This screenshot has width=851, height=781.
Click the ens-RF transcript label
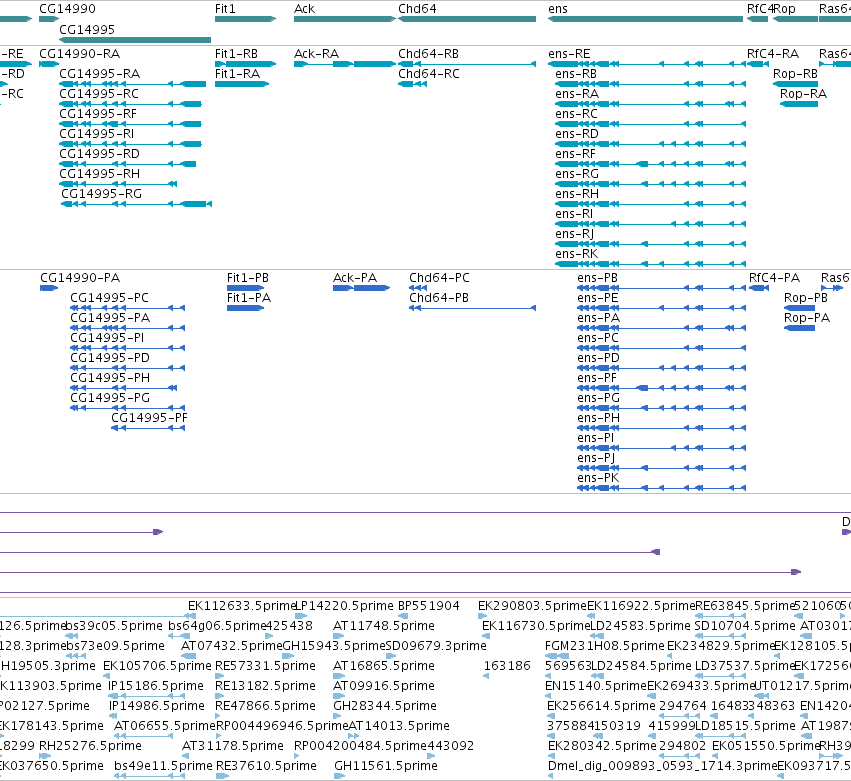click(x=575, y=154)
